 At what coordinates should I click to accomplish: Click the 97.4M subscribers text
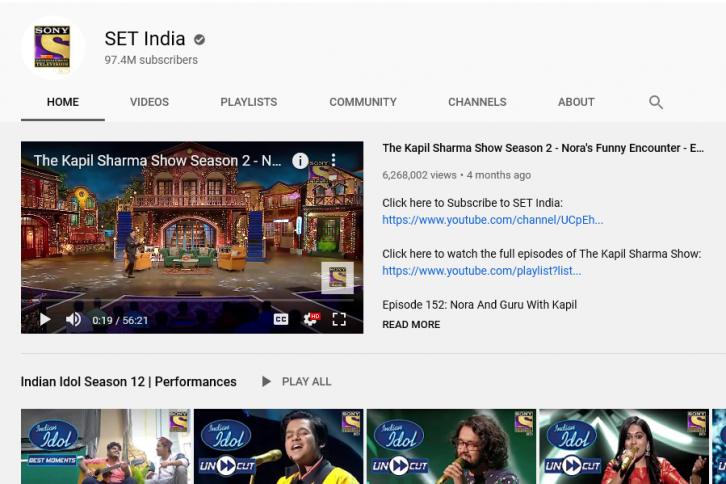pyautogui.click(x=151, y=60)
